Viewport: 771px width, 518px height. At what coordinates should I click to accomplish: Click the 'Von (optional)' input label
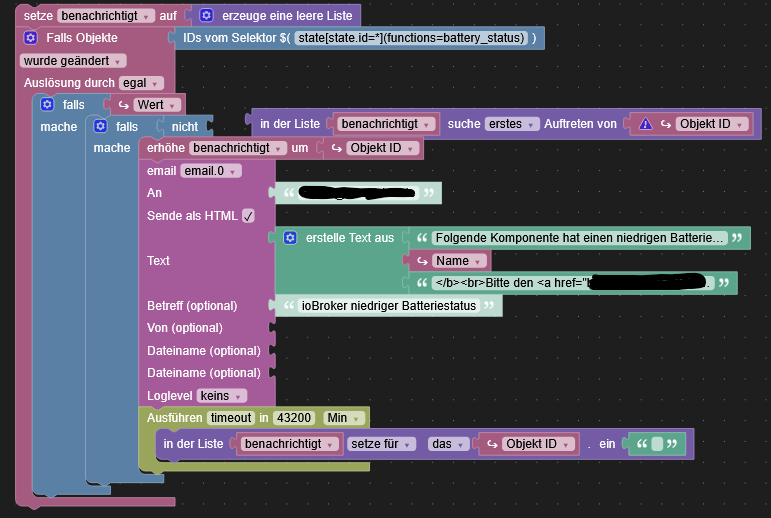pos(185,328)
